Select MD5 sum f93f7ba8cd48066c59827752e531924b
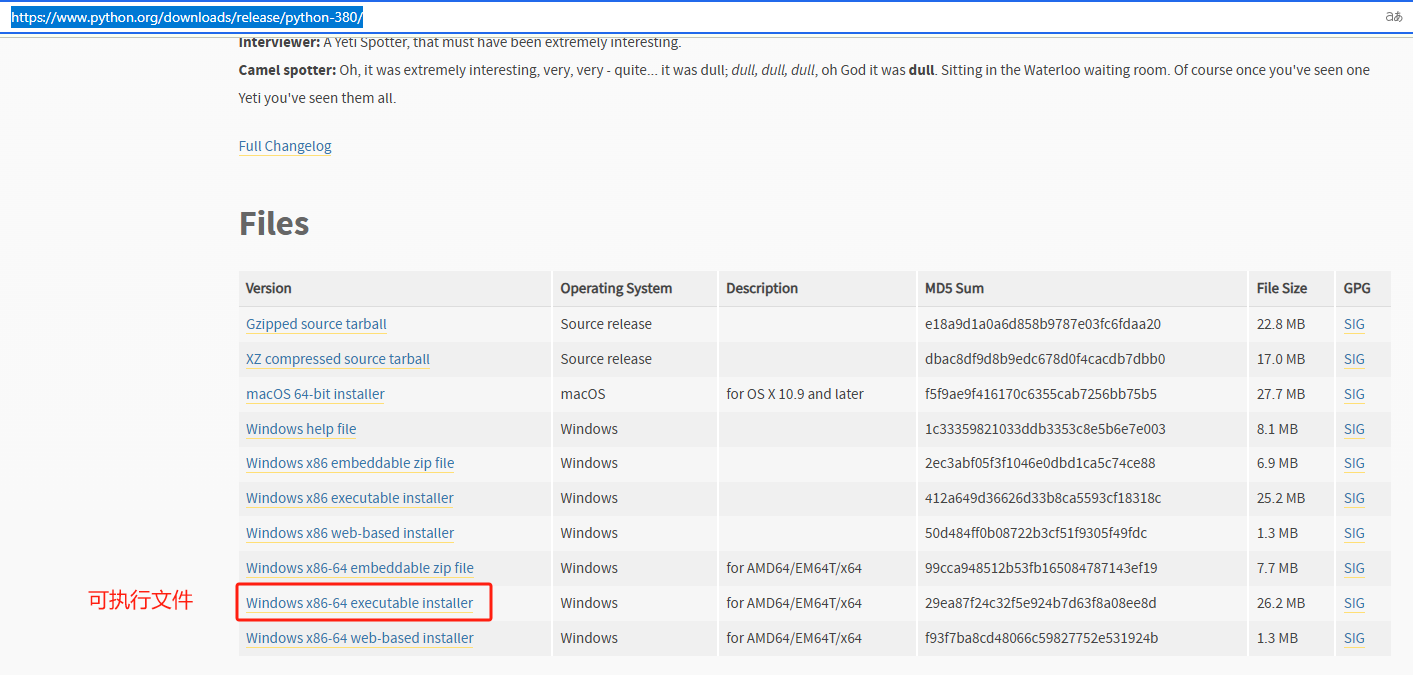1413x675 pixels. [1042, 638]
